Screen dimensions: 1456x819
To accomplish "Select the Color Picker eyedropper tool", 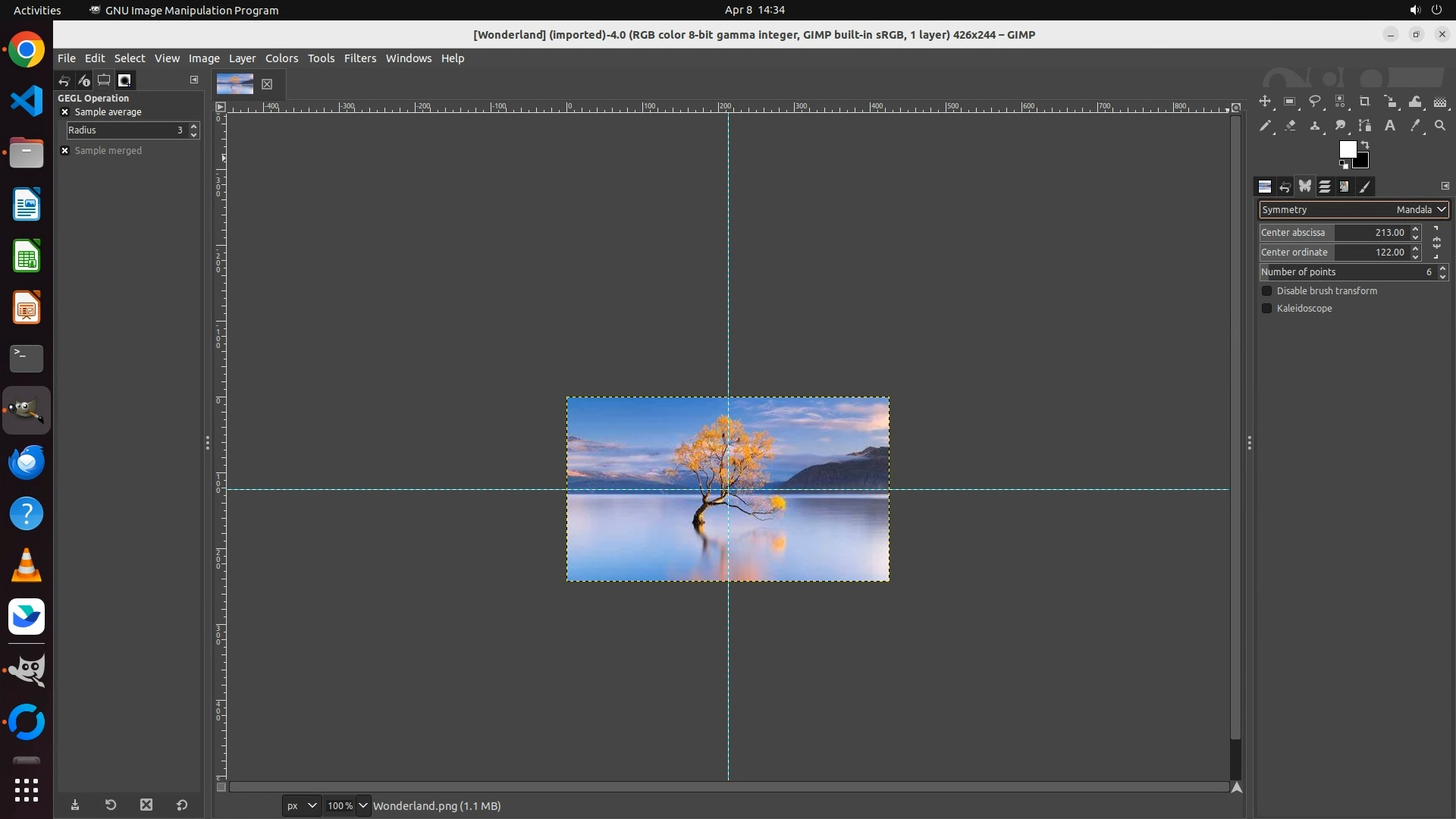I will 1415,126.
